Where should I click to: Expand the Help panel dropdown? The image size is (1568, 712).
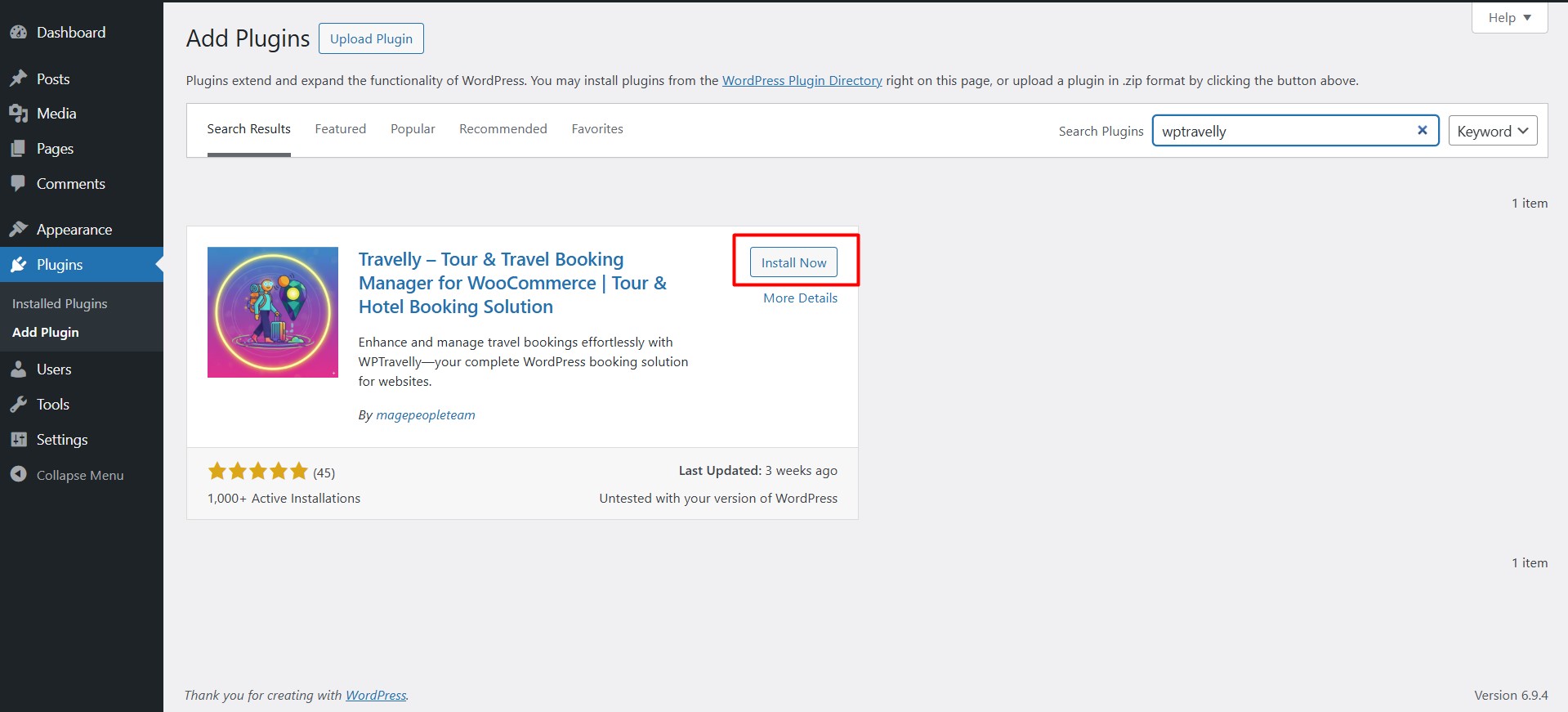[x=1509, y=17]
